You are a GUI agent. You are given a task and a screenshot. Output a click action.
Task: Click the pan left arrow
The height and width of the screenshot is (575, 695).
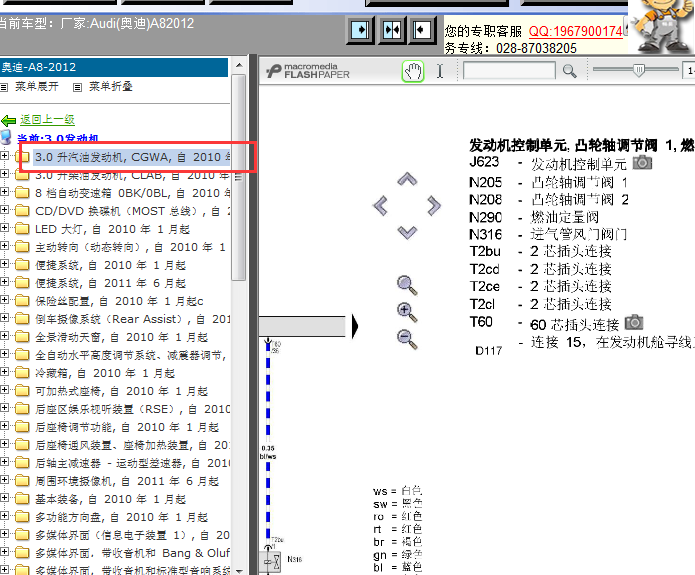tap(380, 206)
